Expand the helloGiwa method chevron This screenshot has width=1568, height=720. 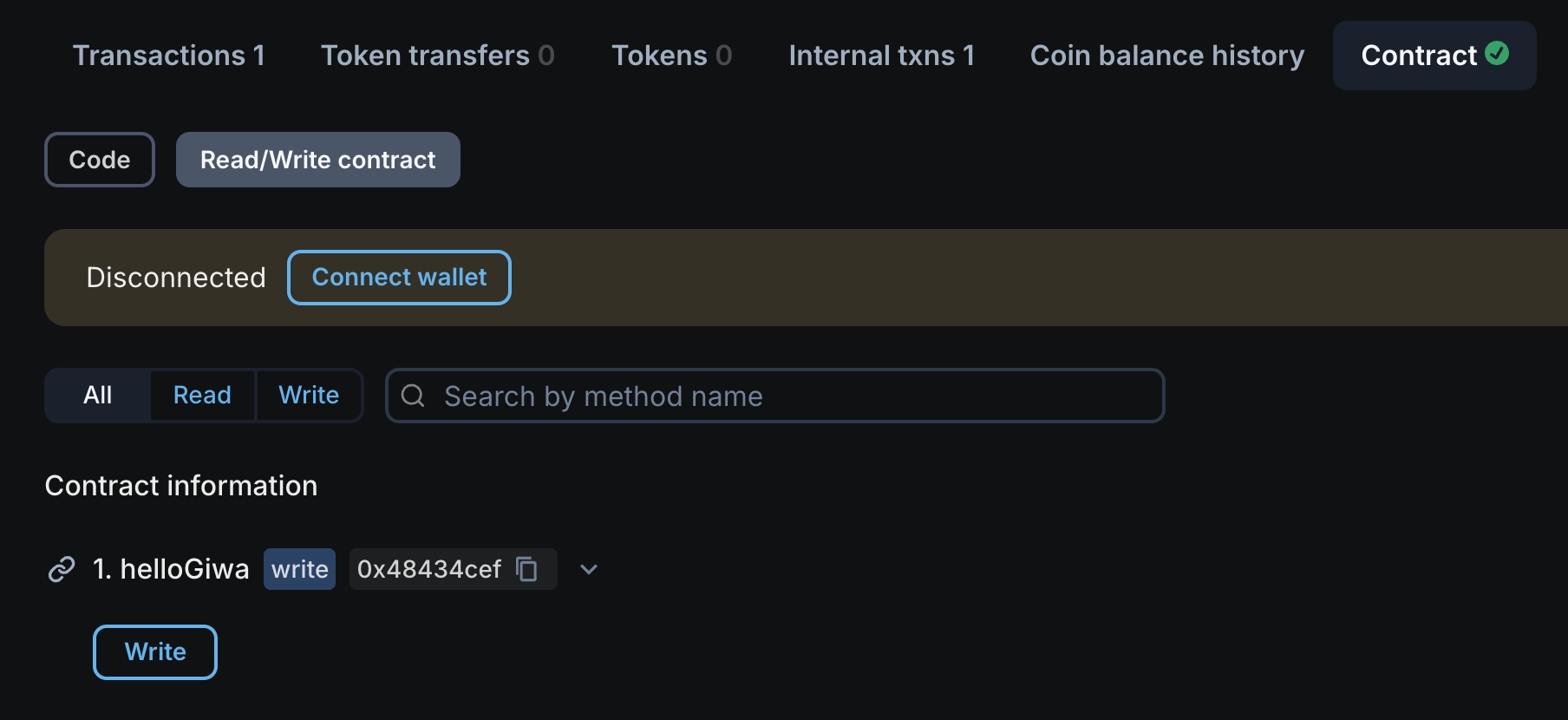coord(589,569)
